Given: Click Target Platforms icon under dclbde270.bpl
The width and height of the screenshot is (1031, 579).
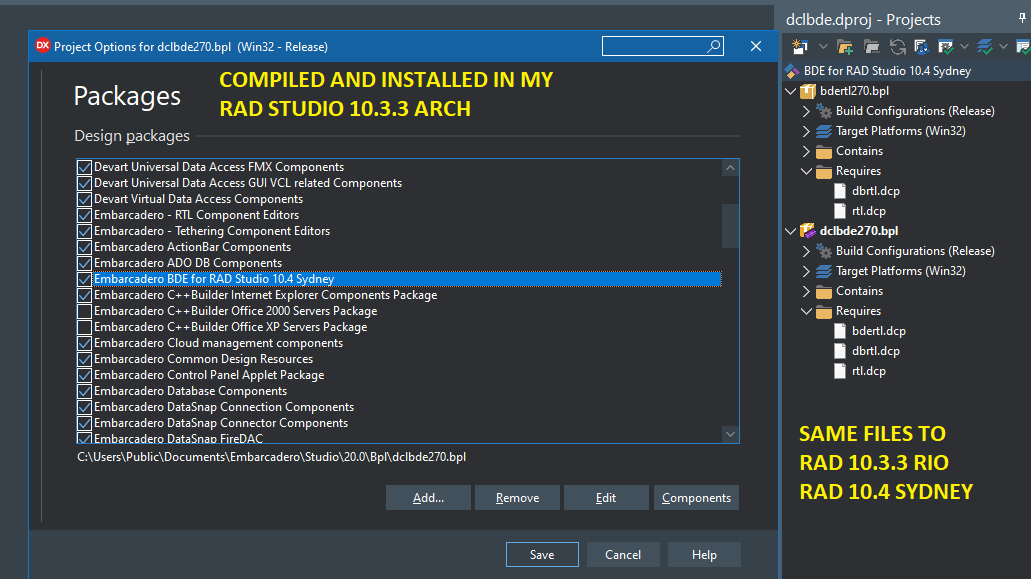Looking at the screenshot, I should click(824, 271).
